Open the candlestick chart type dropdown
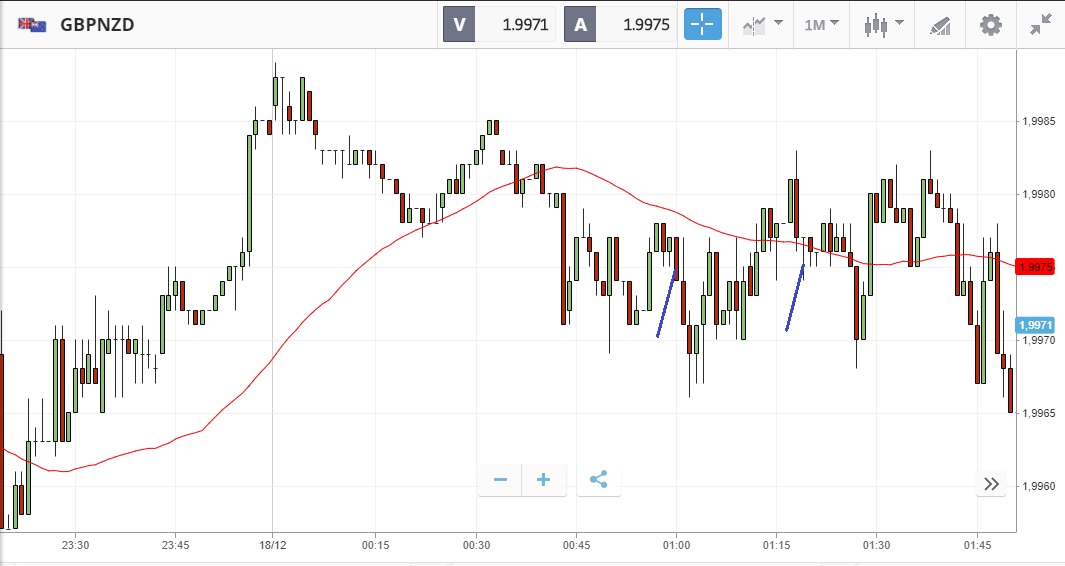The width and height of the screenshot is (1065, 566). [x=884, y=25]
